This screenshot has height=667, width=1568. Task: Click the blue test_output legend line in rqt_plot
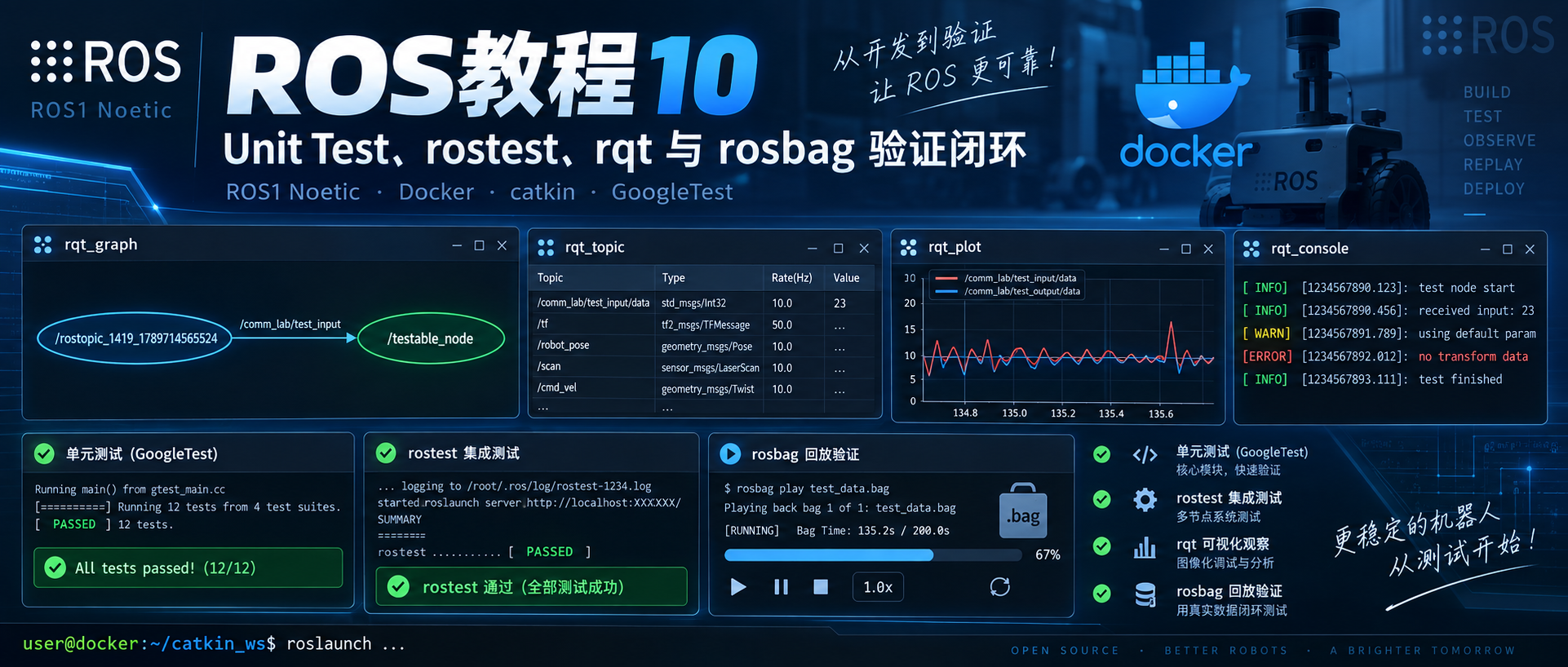946,291
